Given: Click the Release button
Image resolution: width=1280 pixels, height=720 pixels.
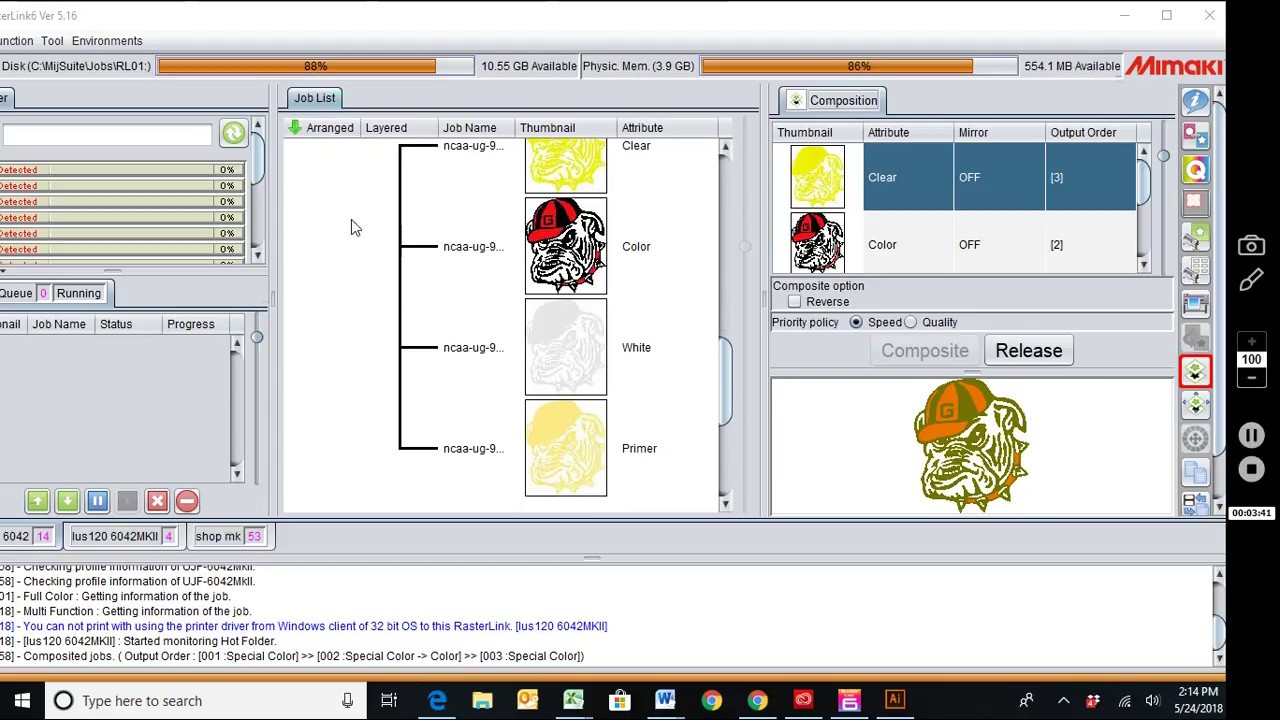Looking at the screenshot, I should click(1029, 351).
